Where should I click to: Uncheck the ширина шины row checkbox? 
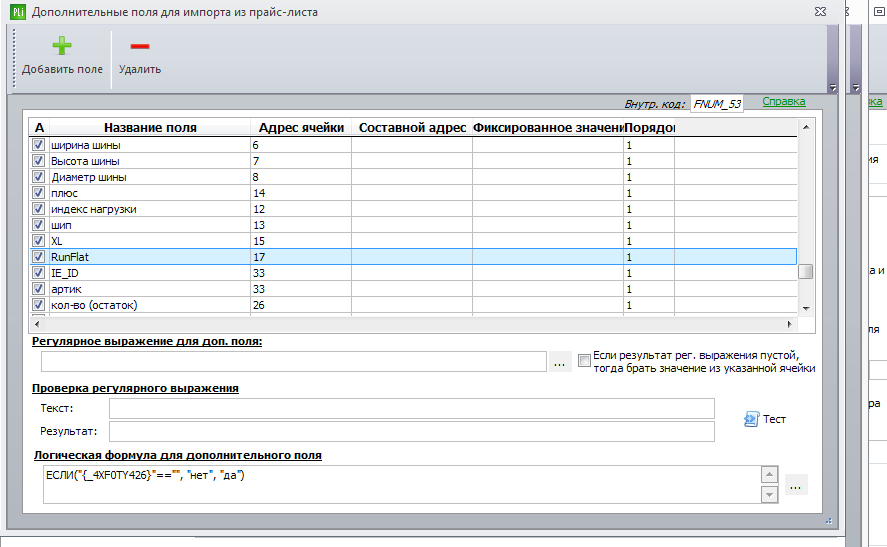pos(38,145)
